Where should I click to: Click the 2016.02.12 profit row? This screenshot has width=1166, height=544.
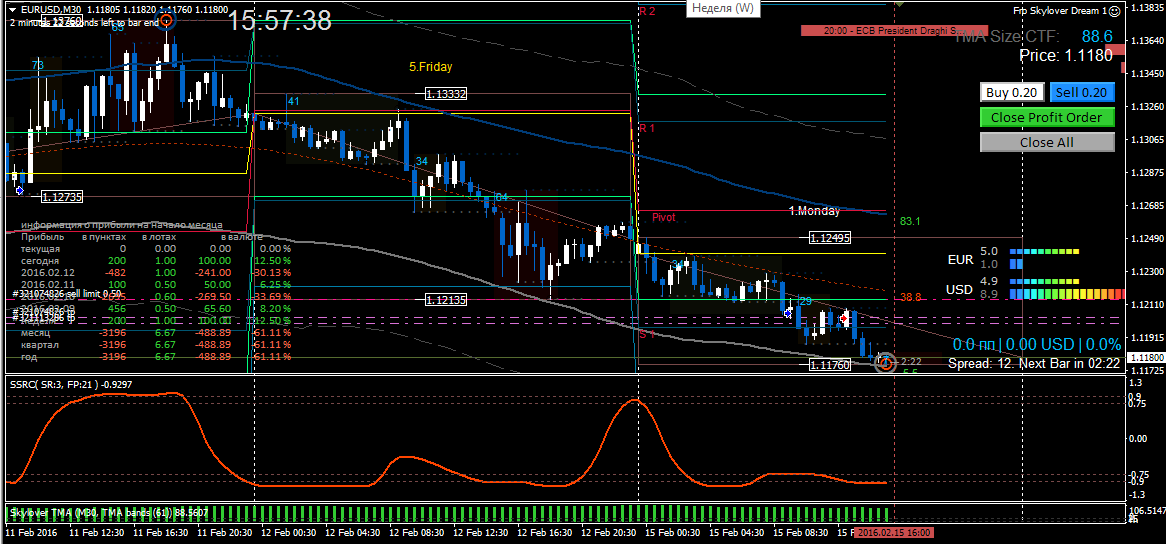coord(156,273)
